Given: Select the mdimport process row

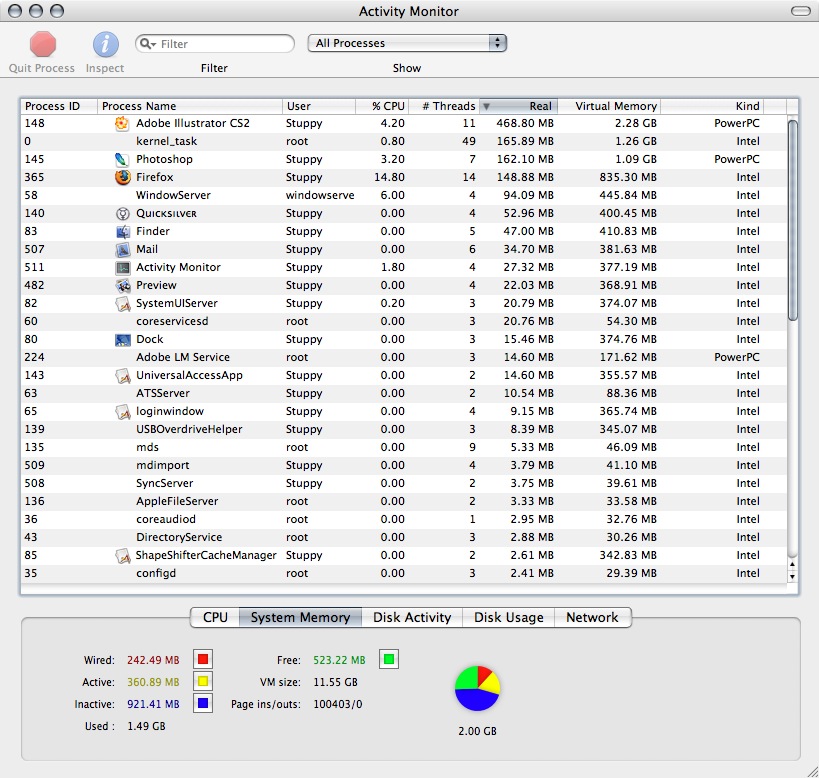Looking at the screenshot, I should 404,466.
